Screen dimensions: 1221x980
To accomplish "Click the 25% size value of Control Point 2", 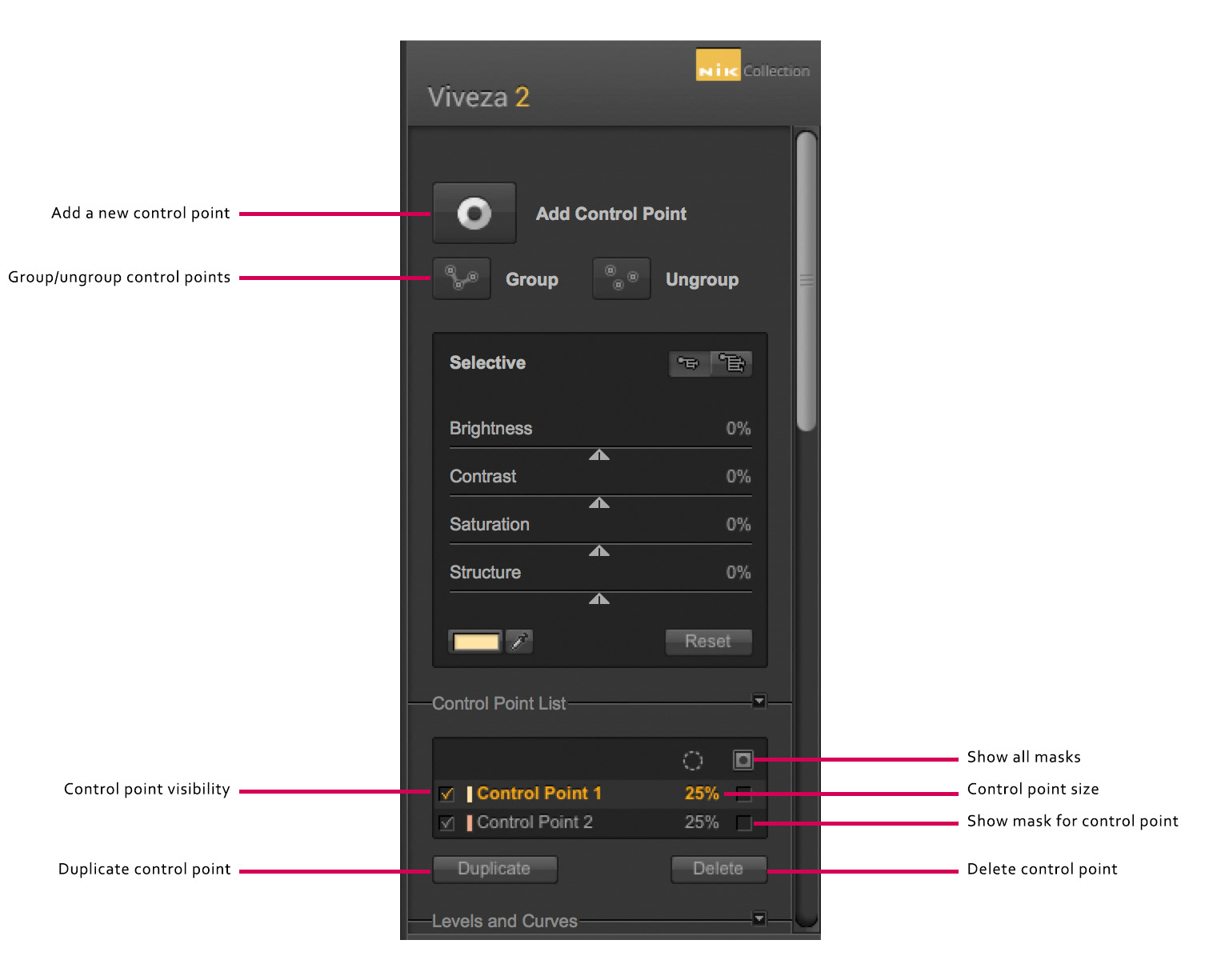I will pos(702,822).
